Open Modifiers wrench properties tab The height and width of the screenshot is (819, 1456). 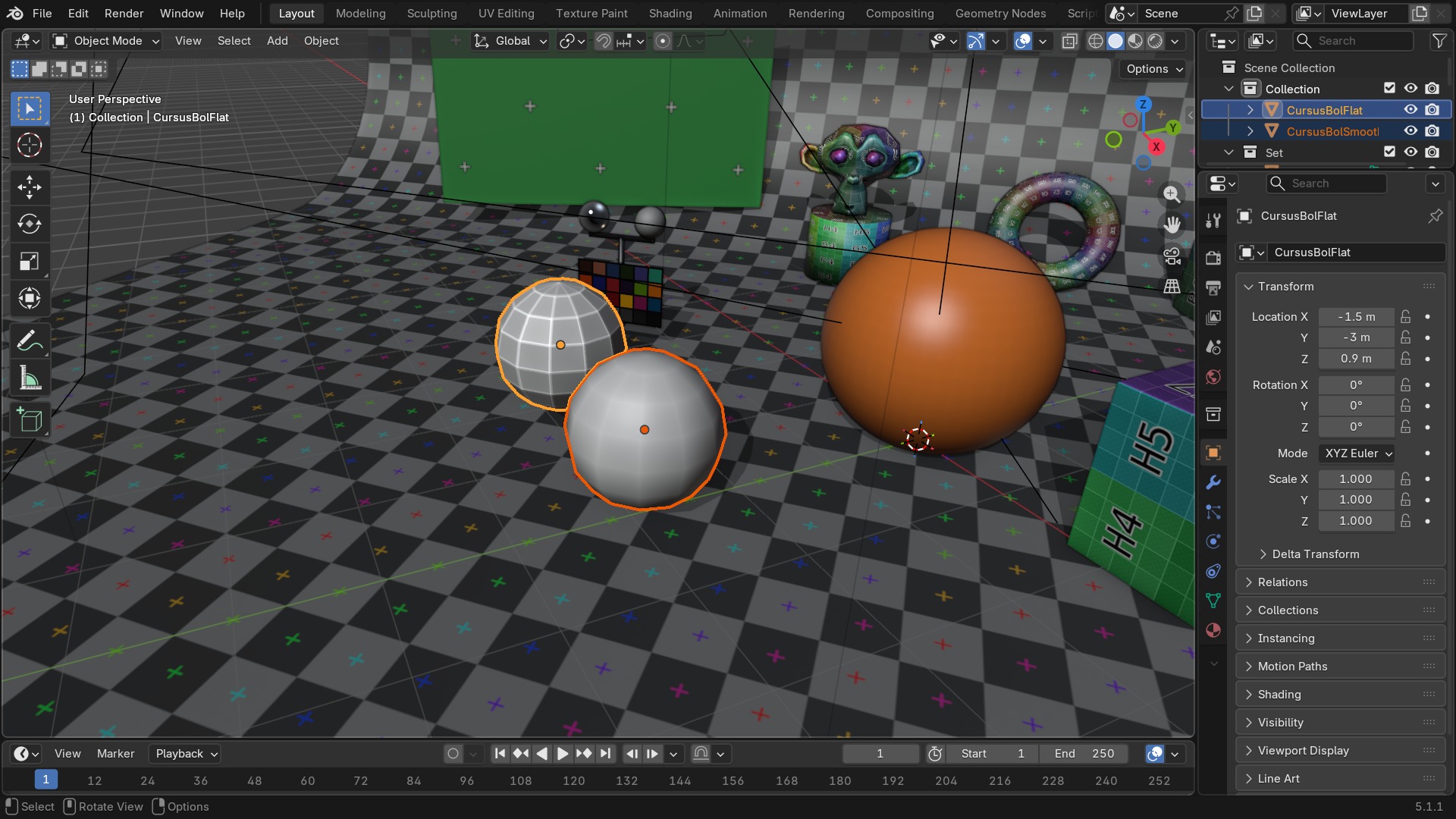point(1213,482)
